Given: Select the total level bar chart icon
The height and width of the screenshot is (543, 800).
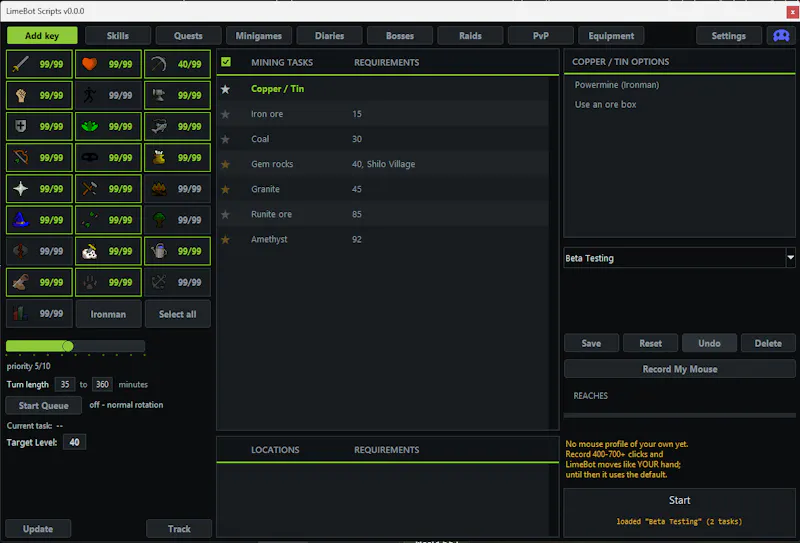Looking at the screenshot, I should pos(20,313).
